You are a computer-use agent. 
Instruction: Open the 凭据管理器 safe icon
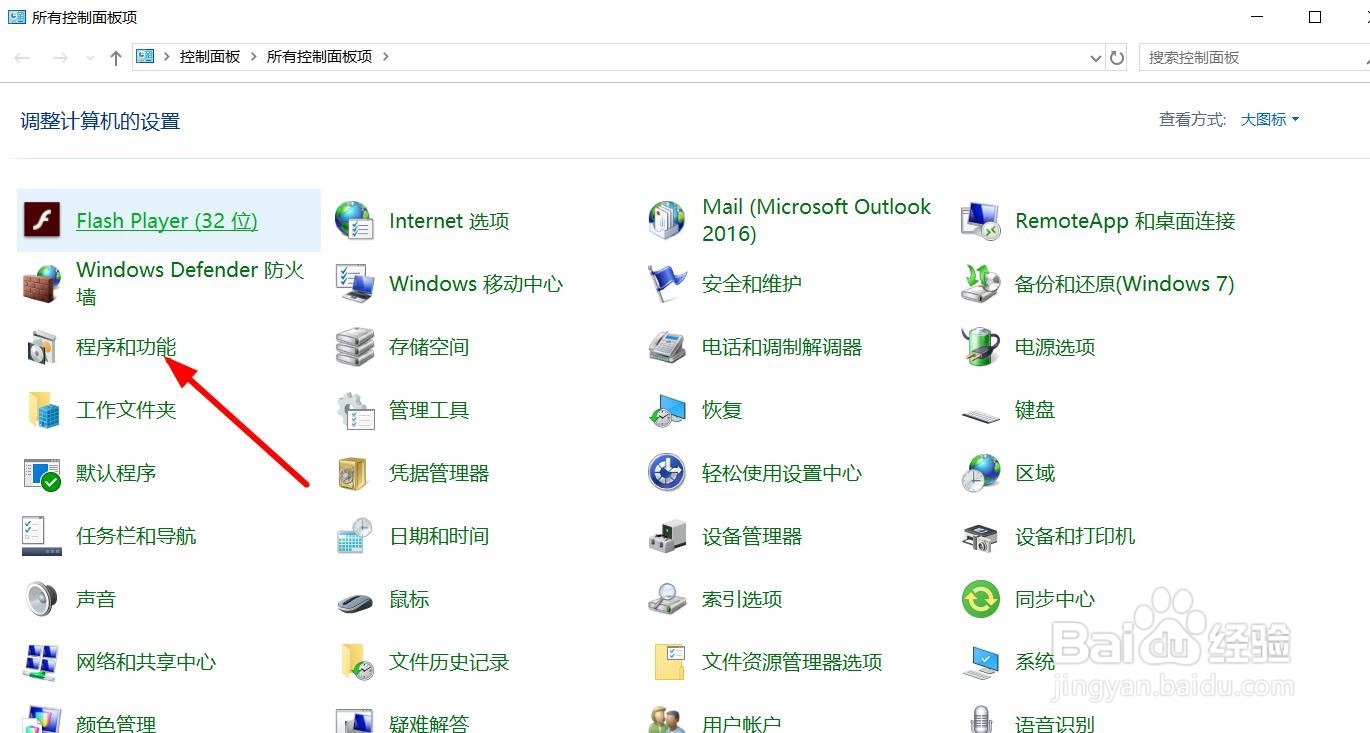point(354,473)
